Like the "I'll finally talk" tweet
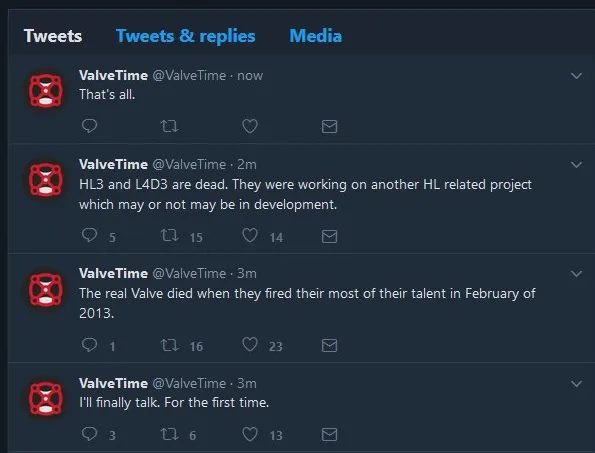This screenshot has width=595, height=453. pyautogui.click(x=250, y=434)
